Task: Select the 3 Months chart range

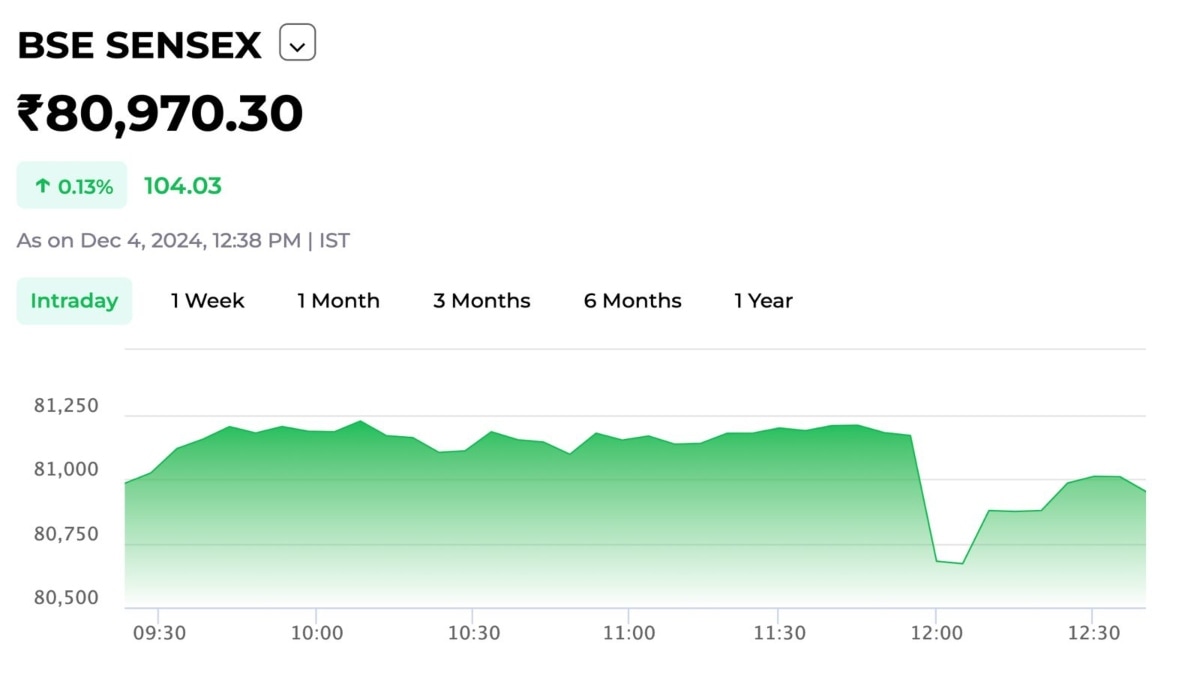Action: point(481,301)
